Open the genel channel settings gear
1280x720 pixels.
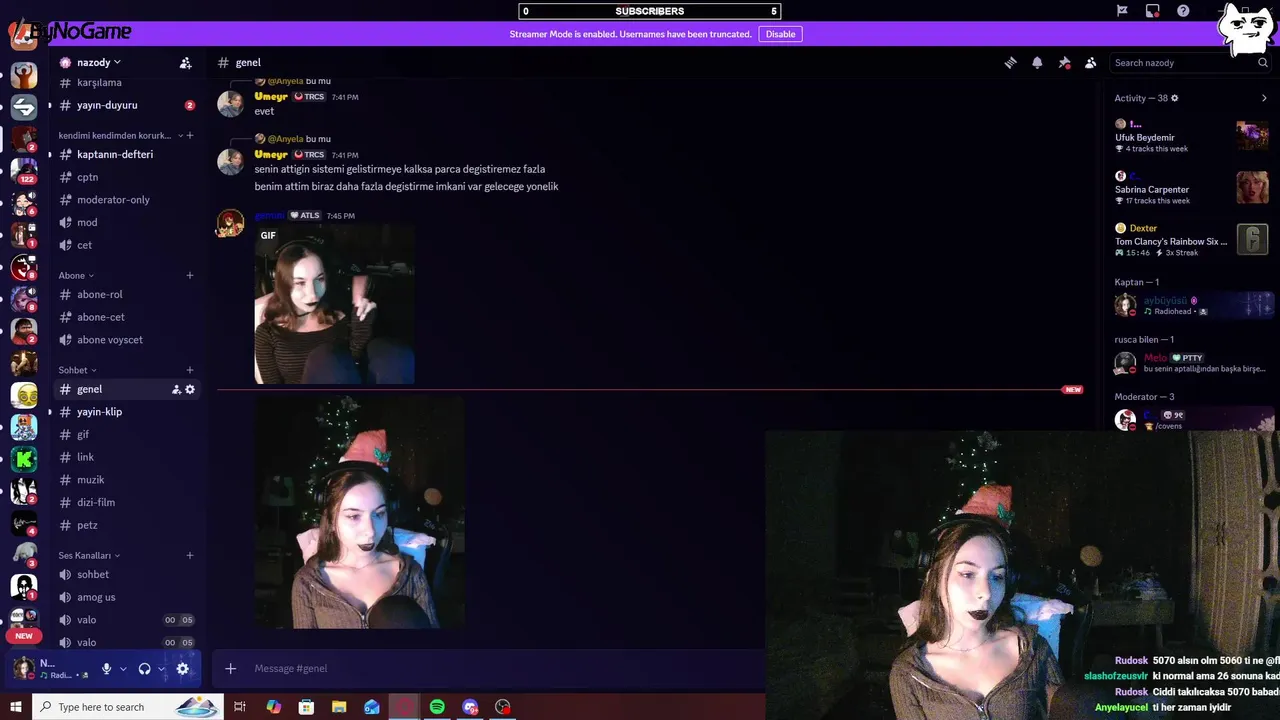point(190,389)
